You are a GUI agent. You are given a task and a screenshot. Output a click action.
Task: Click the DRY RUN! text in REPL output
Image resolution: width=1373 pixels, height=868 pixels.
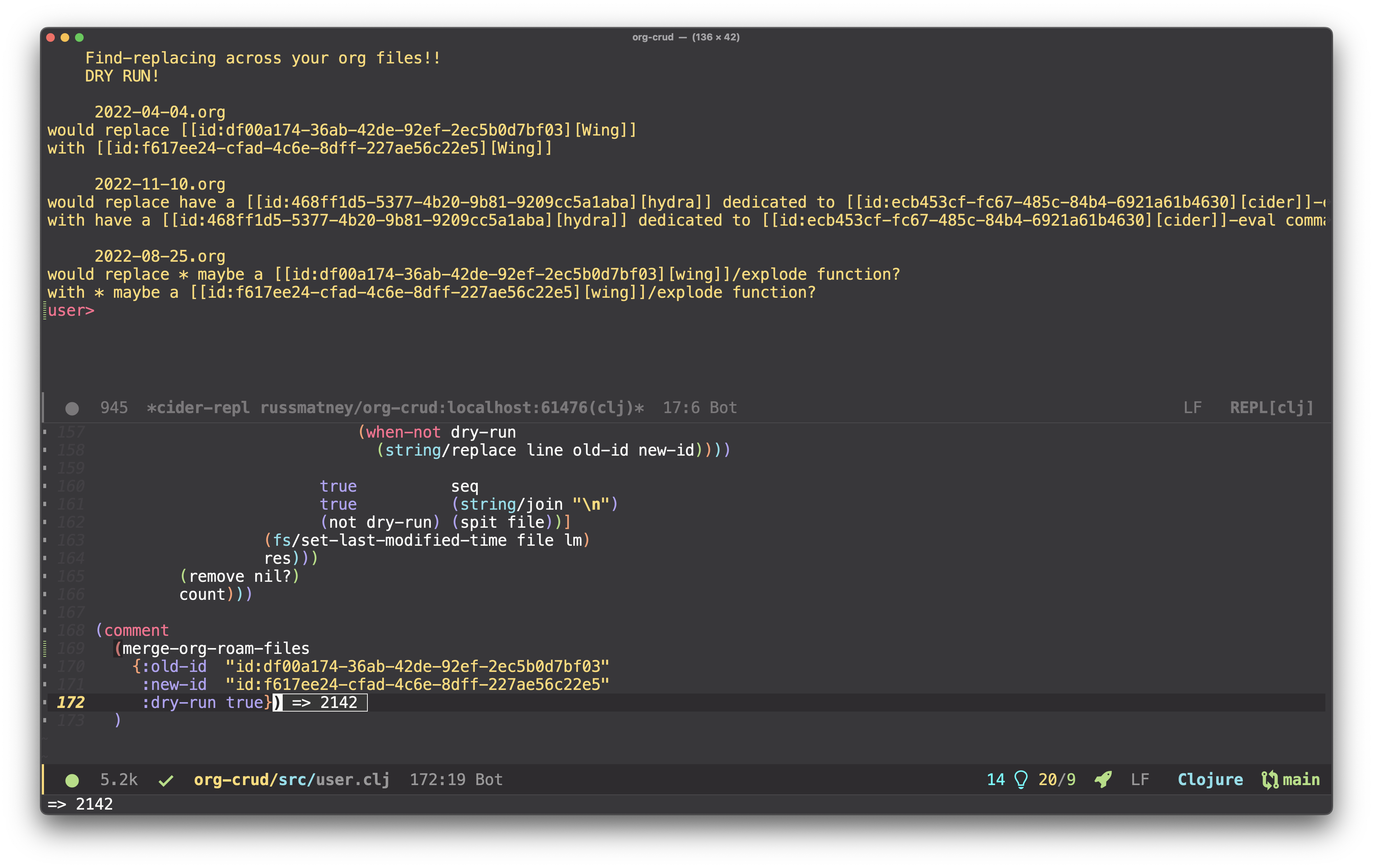coord(122,76)
